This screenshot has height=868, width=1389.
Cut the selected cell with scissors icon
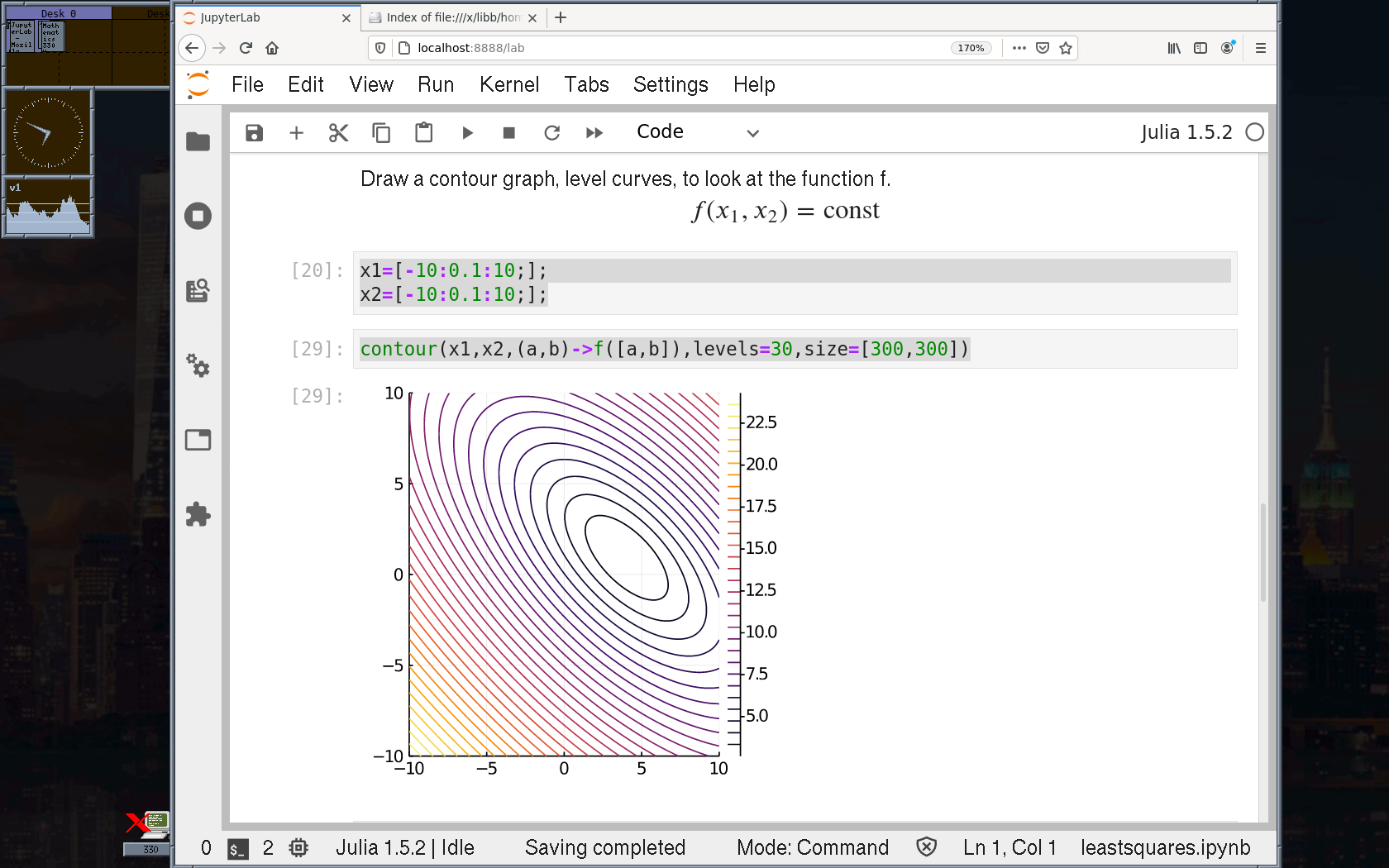coord(338,133)
